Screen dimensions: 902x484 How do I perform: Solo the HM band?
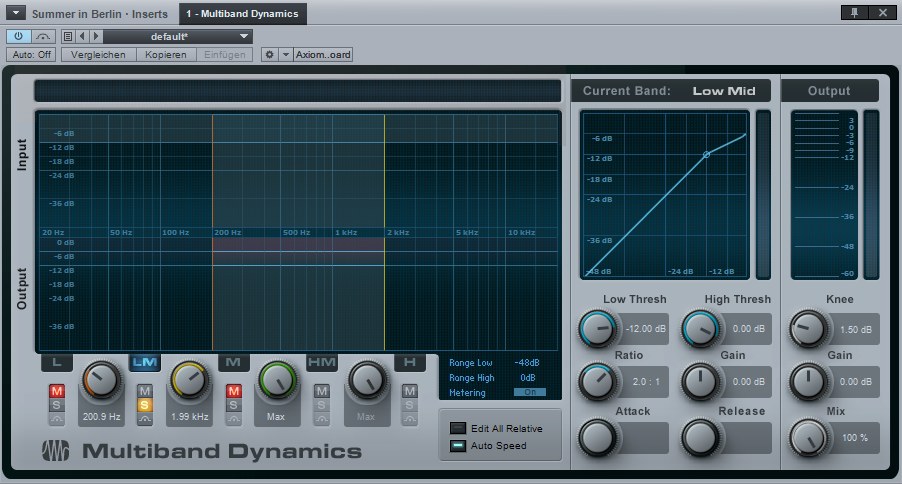pyautogui.click(x=322, y=405)
